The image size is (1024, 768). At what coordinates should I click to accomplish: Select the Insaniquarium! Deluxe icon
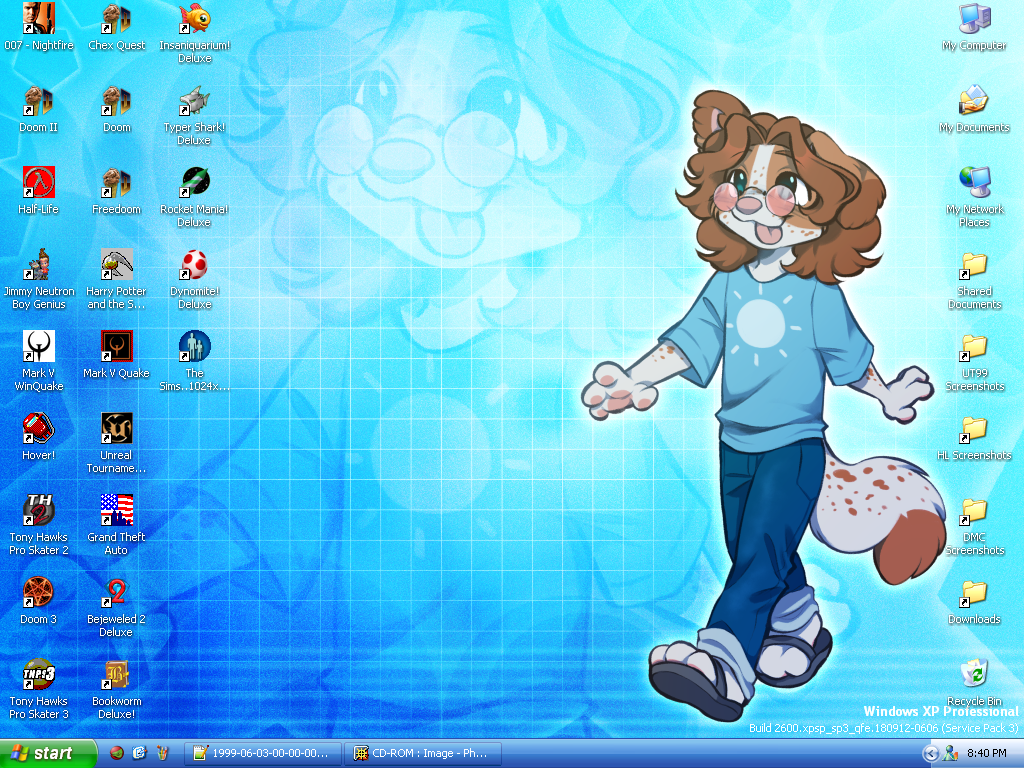pyautogui.click(x=194, y=19)
